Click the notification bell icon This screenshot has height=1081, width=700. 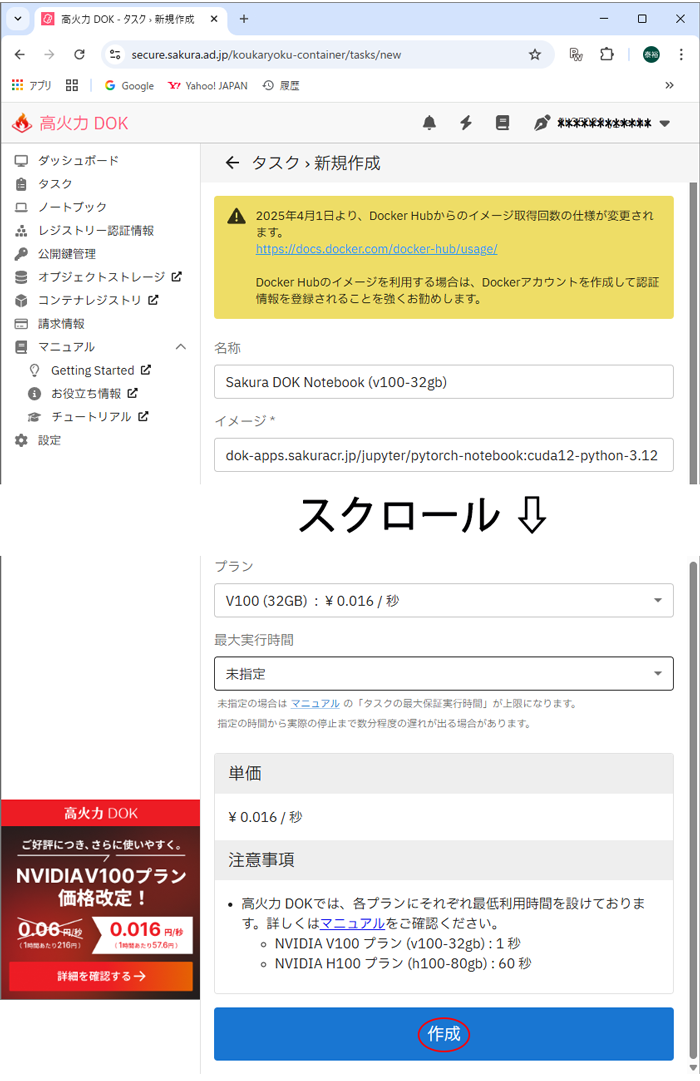(429, 123)
